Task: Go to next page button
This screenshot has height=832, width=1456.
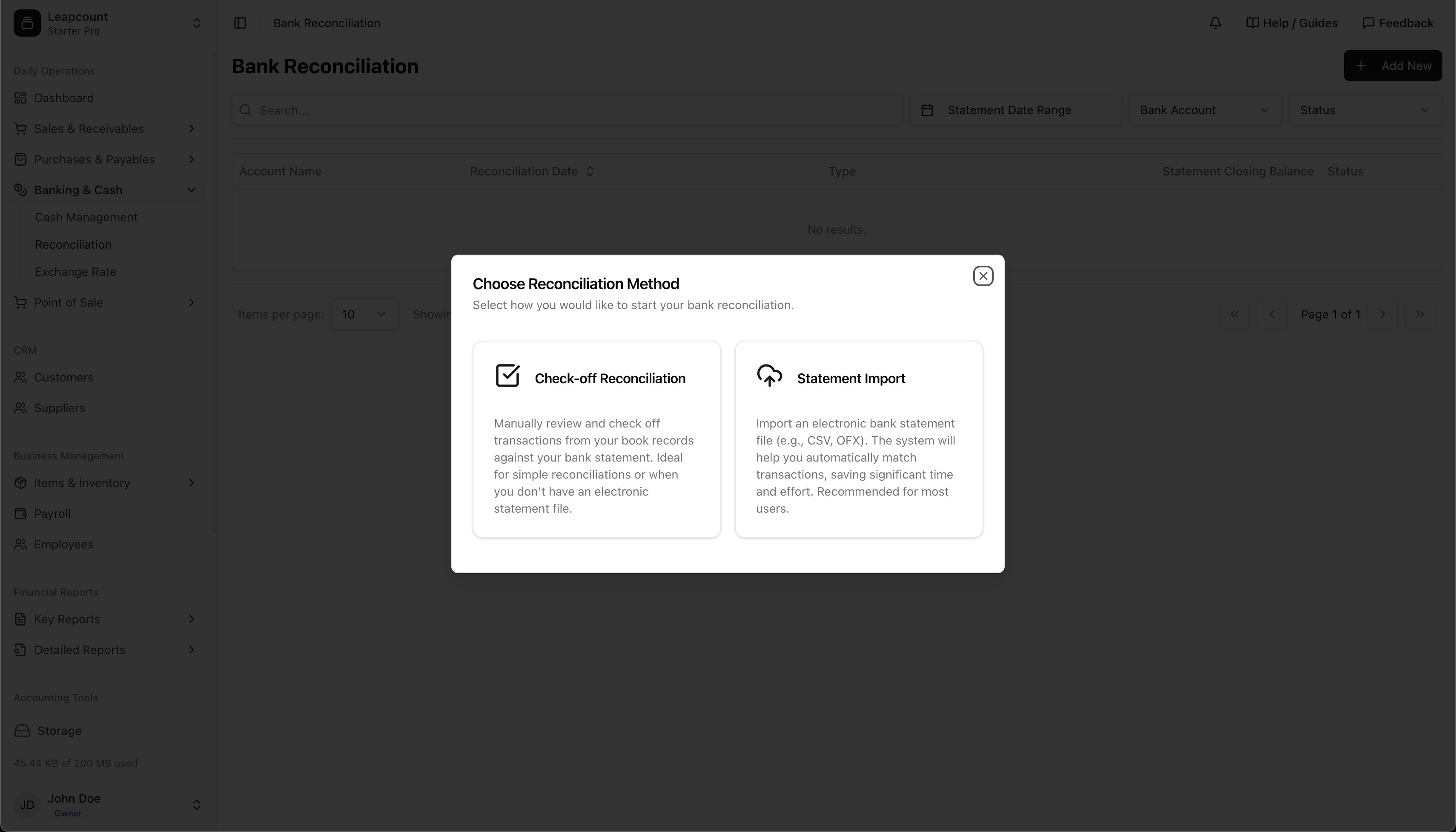Action: [1382, 314]
